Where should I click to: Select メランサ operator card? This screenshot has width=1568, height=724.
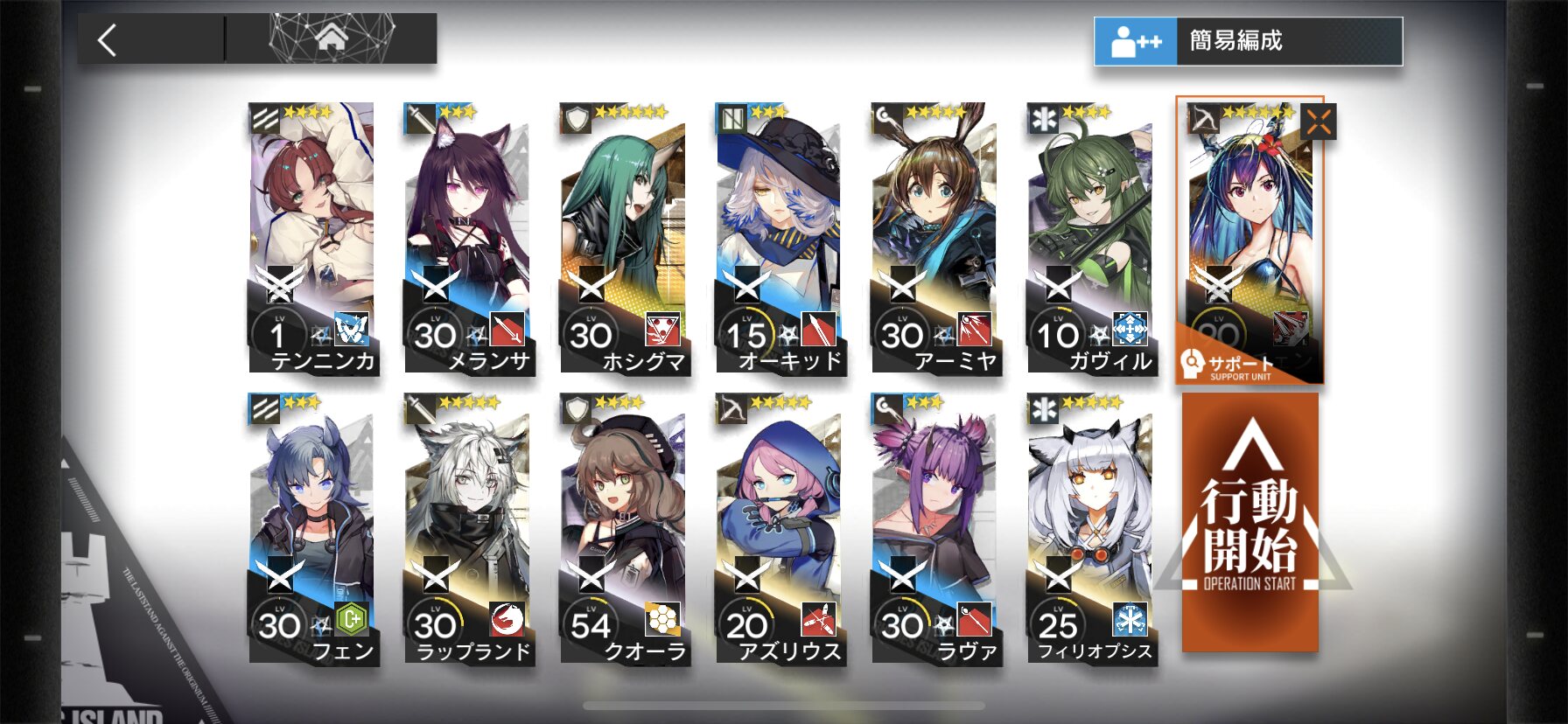pos(469,238)
